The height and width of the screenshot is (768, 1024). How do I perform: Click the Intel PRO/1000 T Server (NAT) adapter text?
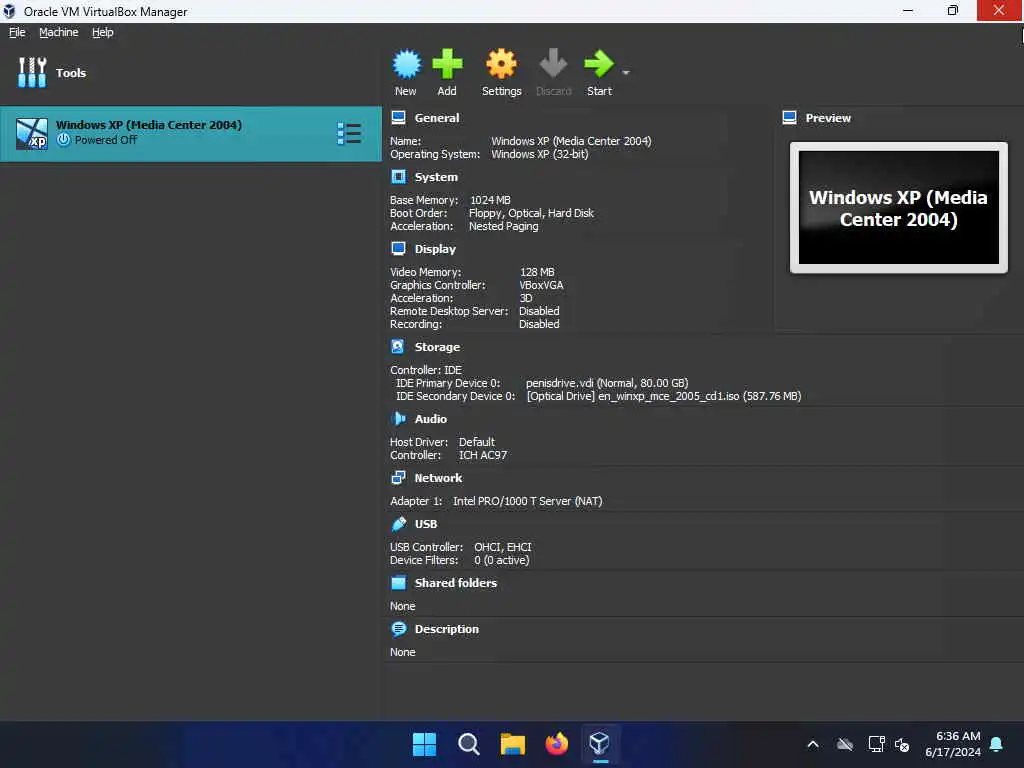click(x=528, y=501)
